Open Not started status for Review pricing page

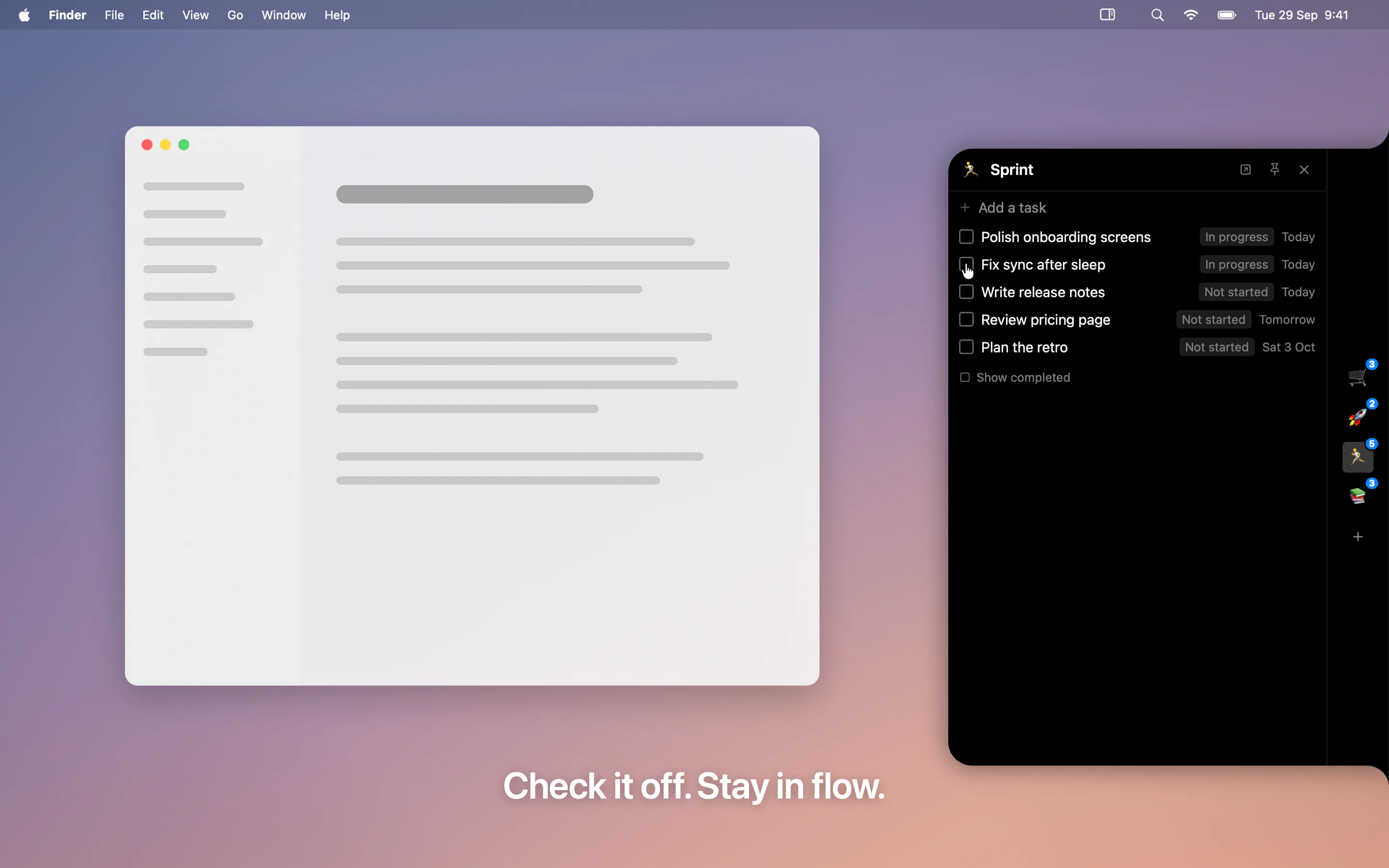pos(1213,319)
